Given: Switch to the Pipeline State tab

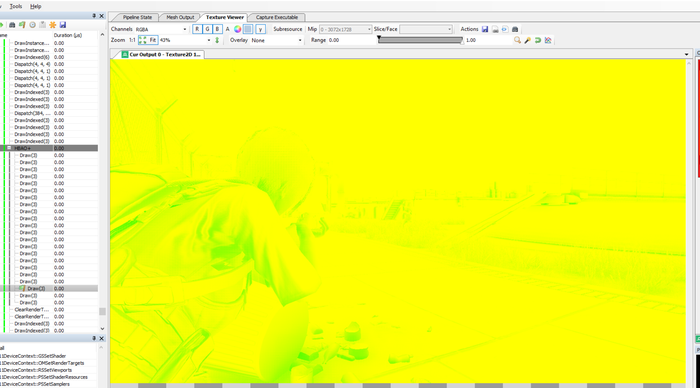Looking at the screenshot, I should pos(137,17).
